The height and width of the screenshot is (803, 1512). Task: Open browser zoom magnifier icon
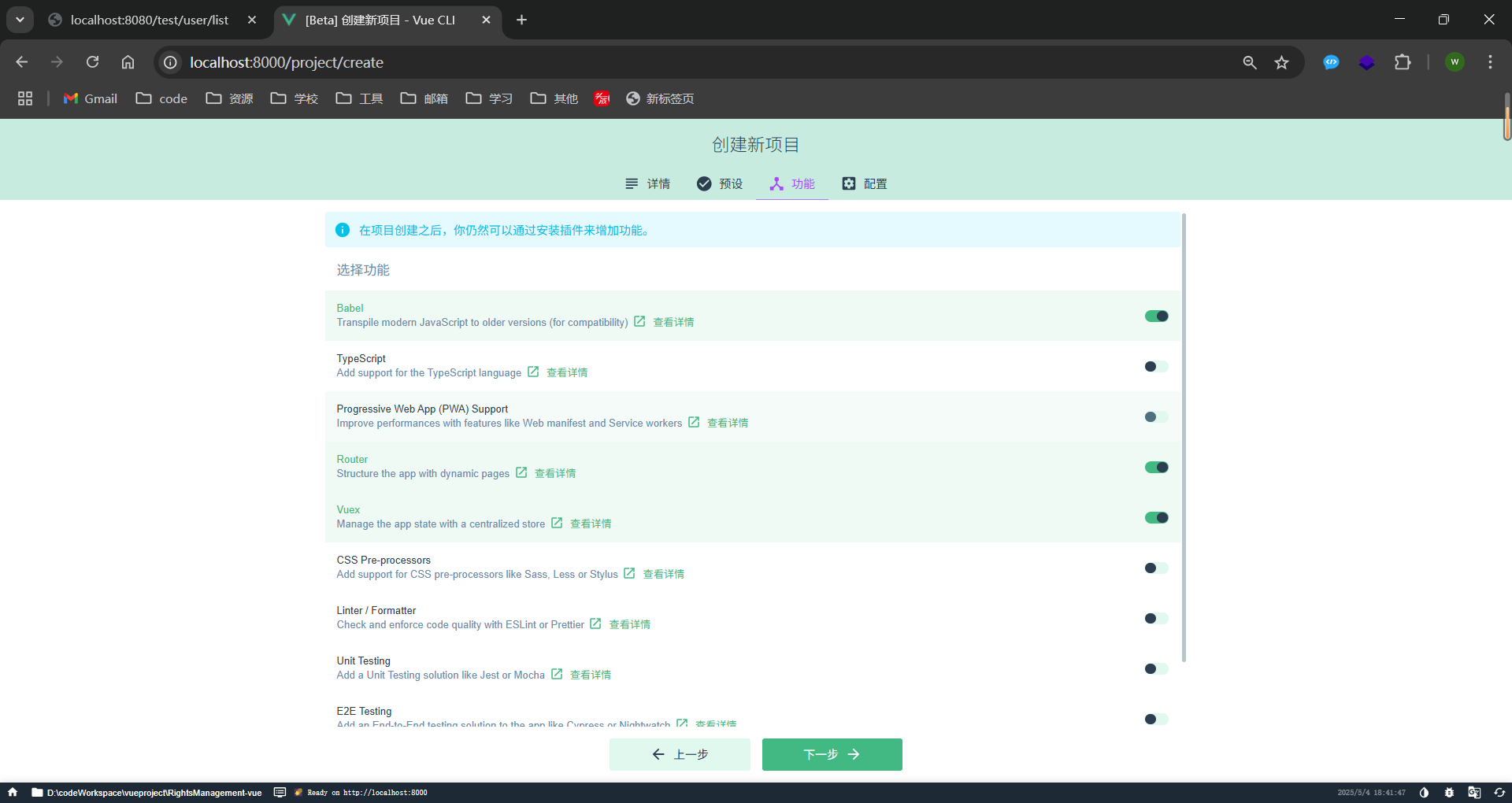click(1250, 62)
